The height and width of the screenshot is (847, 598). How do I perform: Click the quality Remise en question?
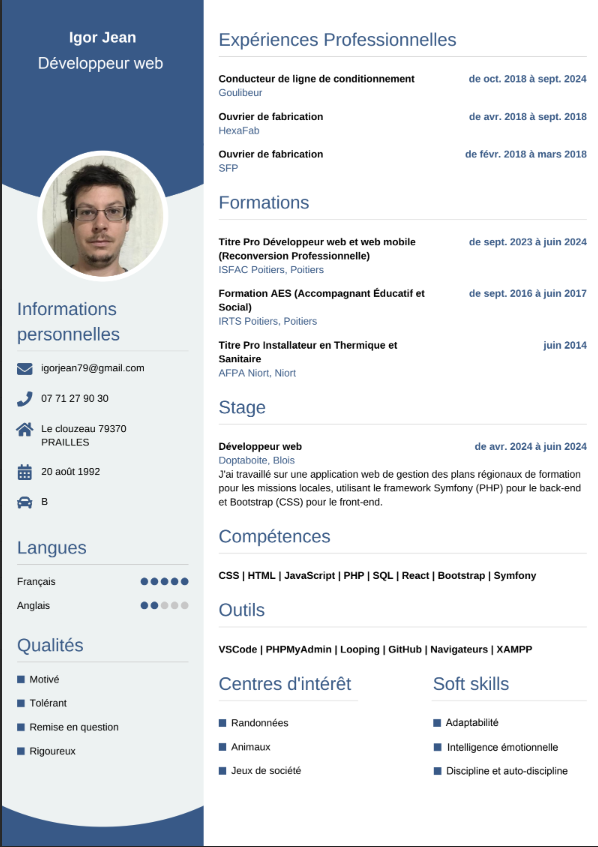(74, 727)
